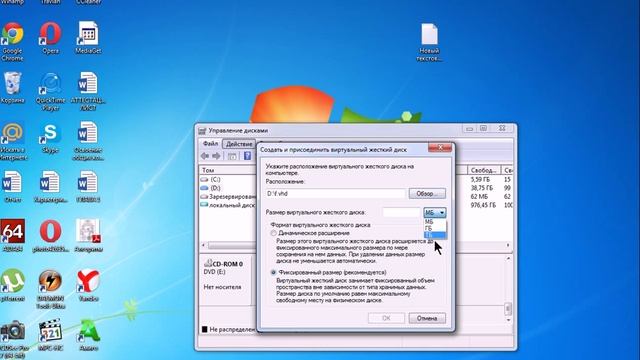Choose МБ in the unit list
The width and height of the screenshot is (640, 360).
[x=435, y=222]
